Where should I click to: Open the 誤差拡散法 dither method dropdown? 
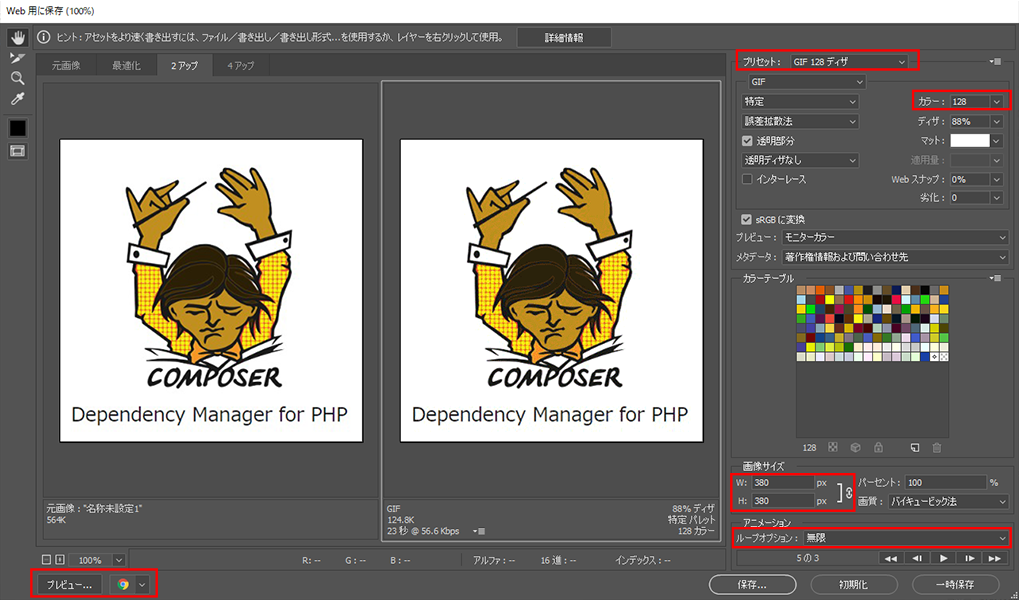tap(800, 121)
